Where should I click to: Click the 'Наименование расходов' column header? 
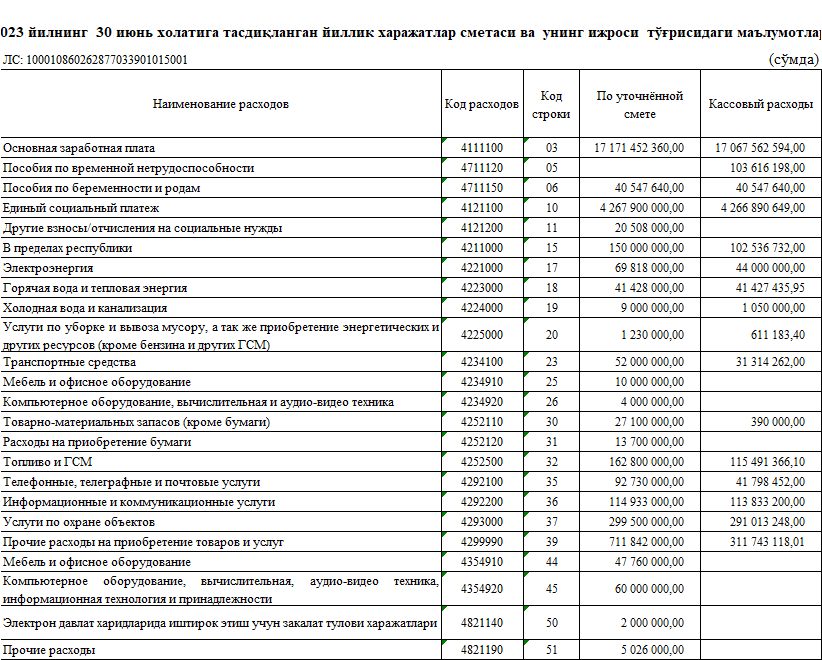(x=220, y=104)
